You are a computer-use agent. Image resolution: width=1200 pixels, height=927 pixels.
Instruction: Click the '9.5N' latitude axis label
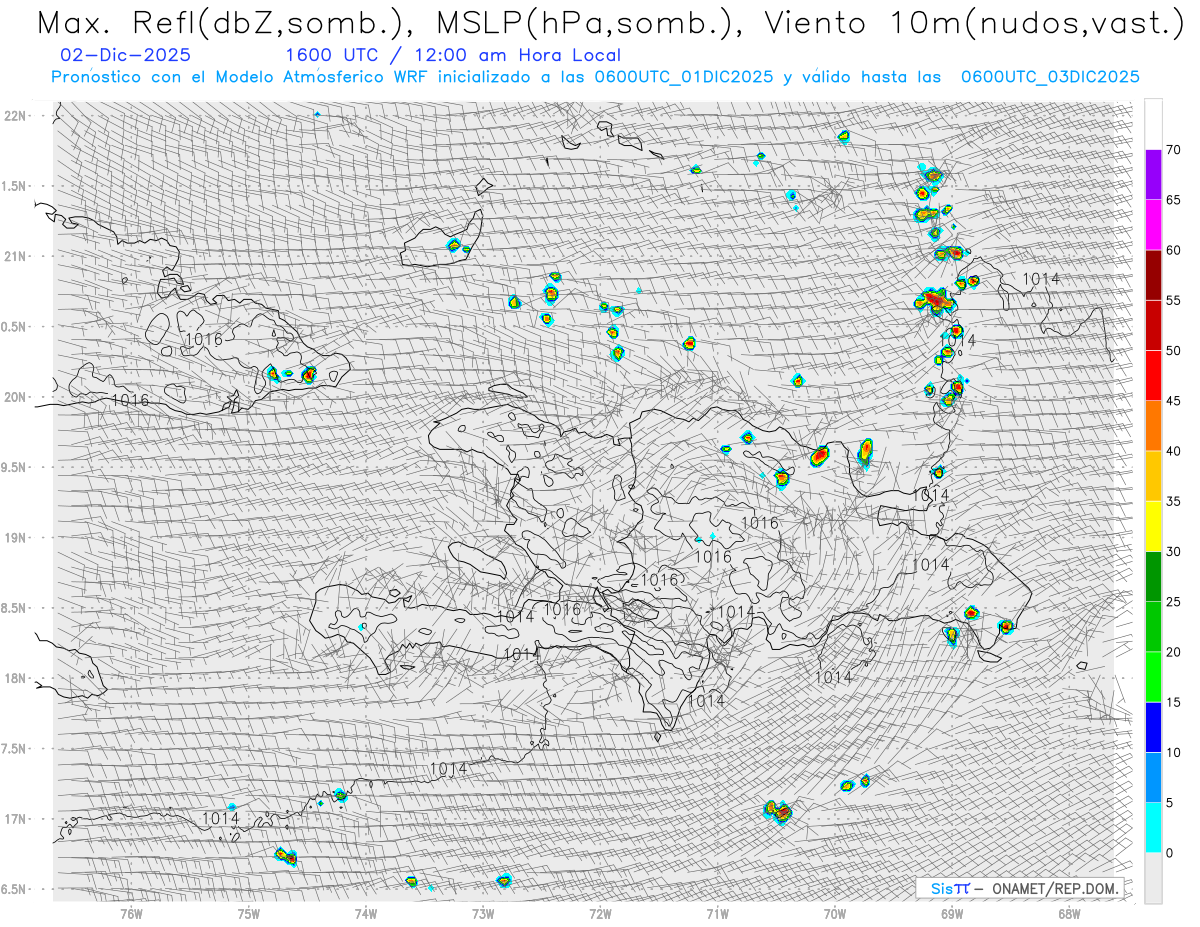(15, 467)
